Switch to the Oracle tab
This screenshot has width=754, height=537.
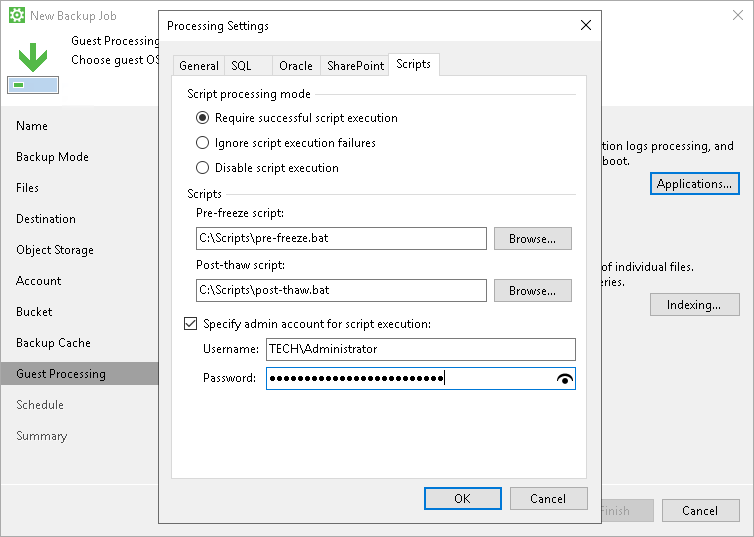click(296, 66)
